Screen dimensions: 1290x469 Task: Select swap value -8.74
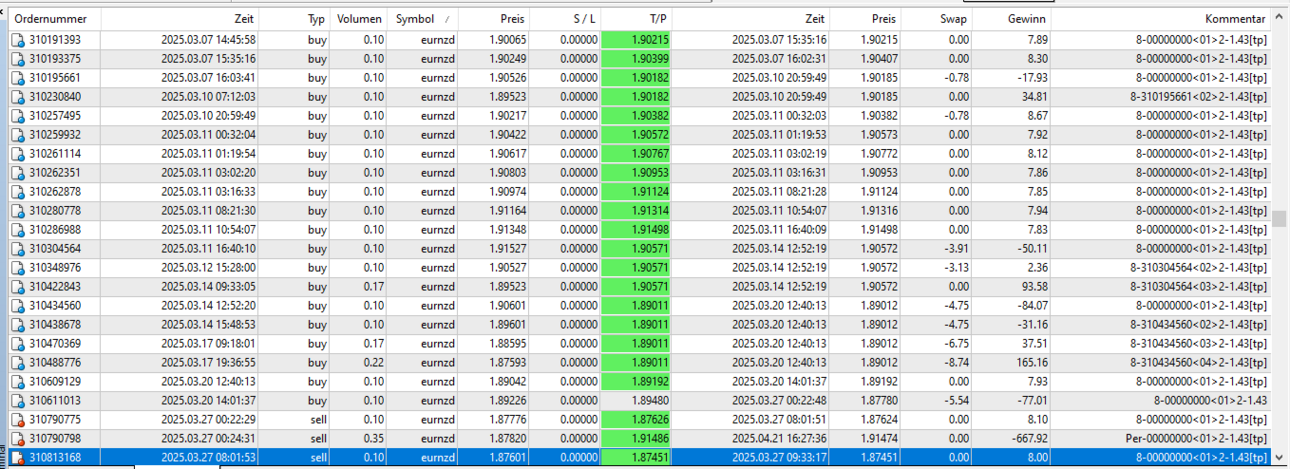[958, 363]
